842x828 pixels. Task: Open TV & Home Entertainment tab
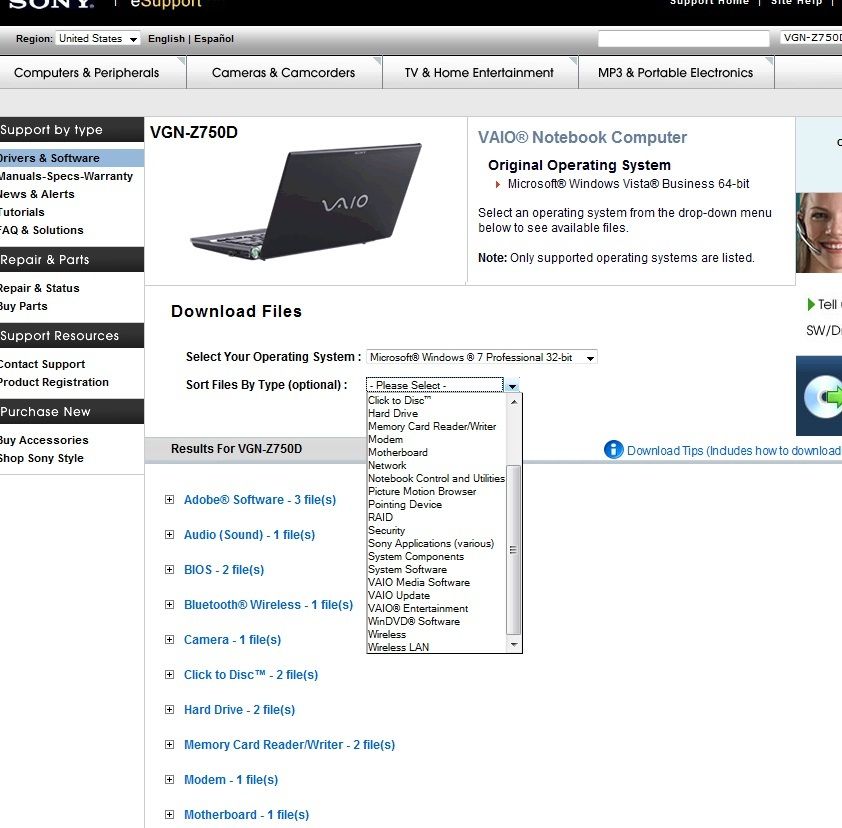tap(480, 72)
